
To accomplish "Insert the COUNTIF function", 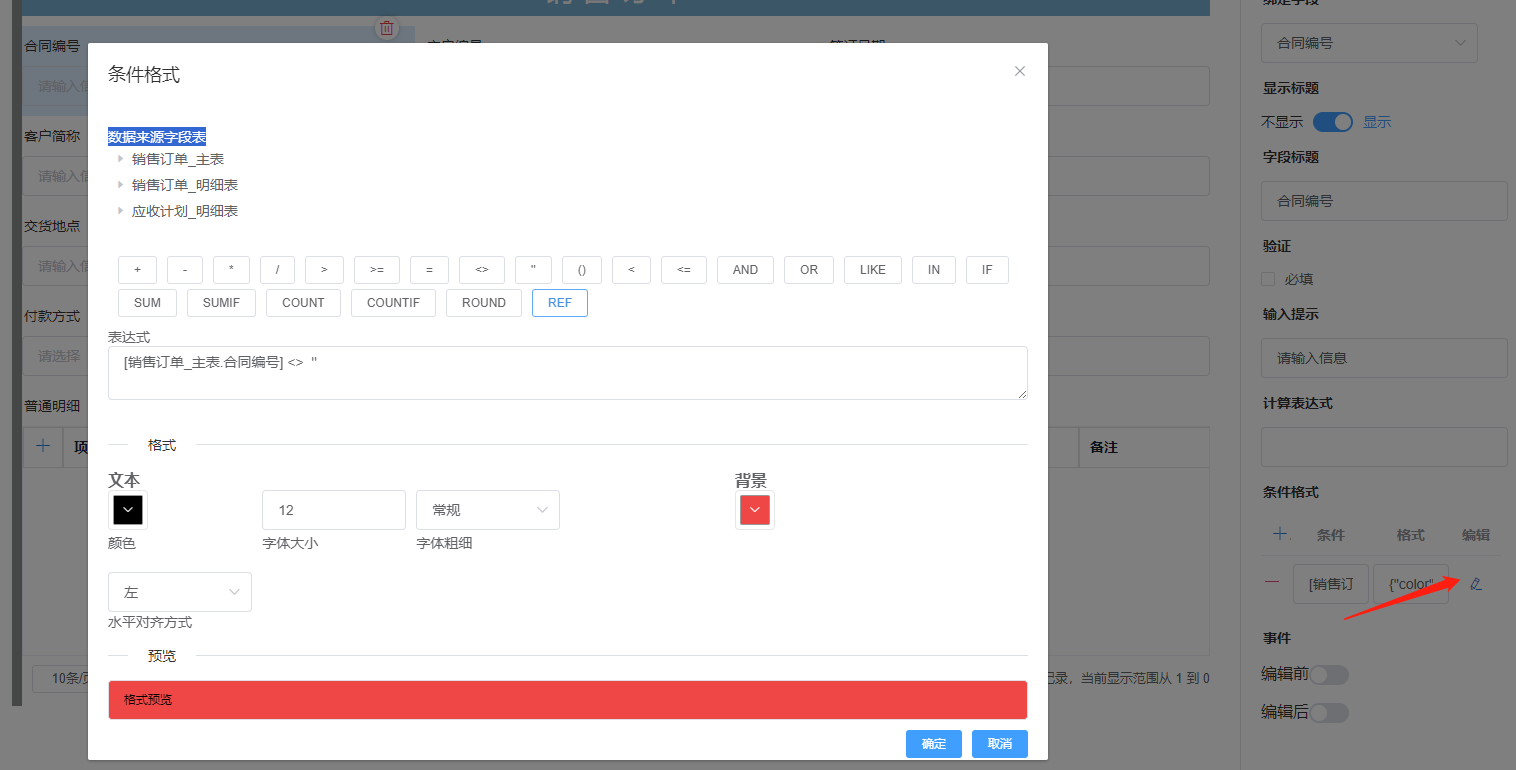I will pos(393,303).
